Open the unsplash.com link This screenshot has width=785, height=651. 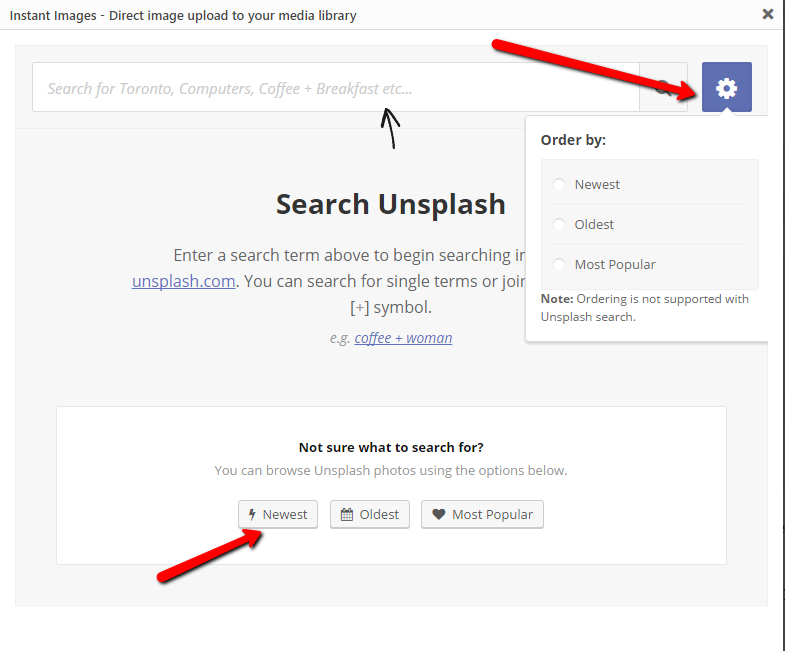click(x=184, y=281)
